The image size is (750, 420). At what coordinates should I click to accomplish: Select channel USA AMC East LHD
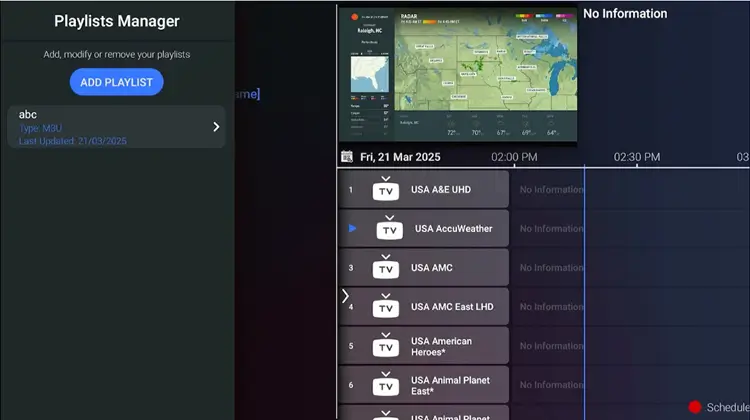coord(424,307)
